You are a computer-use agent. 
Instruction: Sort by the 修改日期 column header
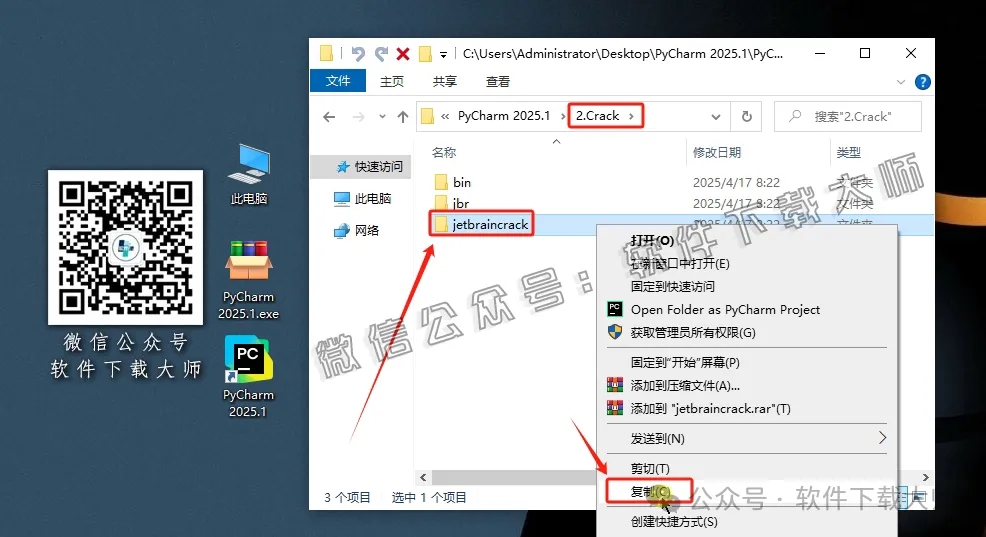pyautogui.click(x=717, y=152)
